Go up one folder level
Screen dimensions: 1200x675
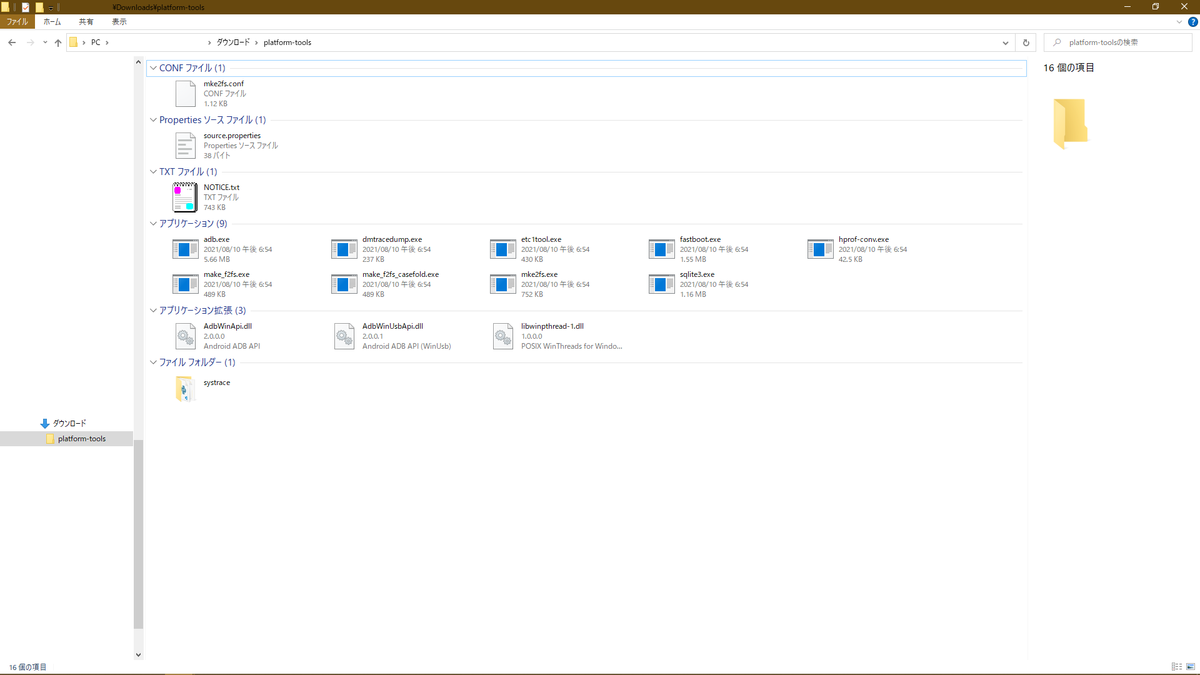point(58,43)
